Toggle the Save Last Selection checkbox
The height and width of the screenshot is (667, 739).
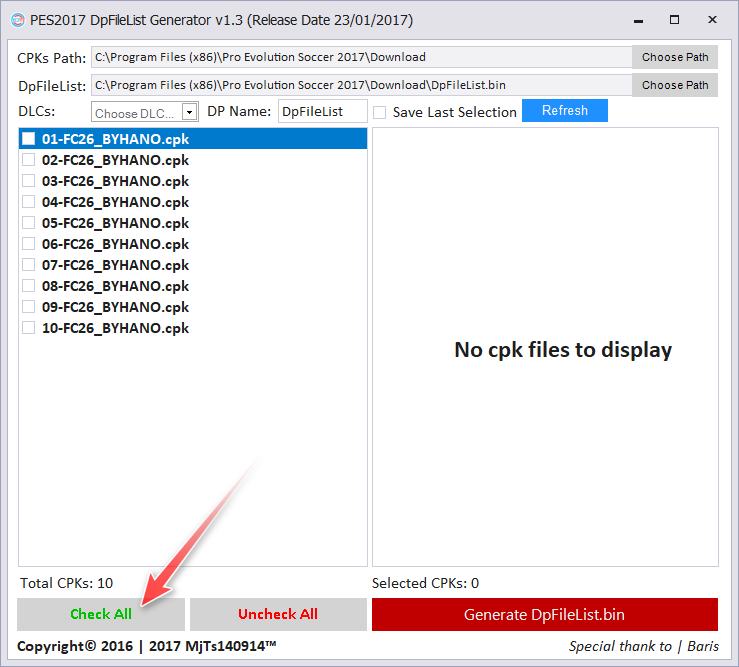tap(380, 112)
